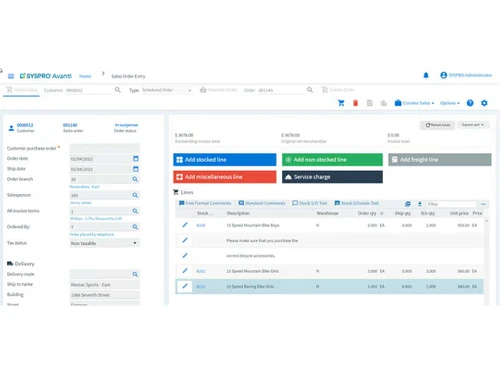Open the customer 0000012 link
The width and height of the screenshot is (500, 375).
25,125
